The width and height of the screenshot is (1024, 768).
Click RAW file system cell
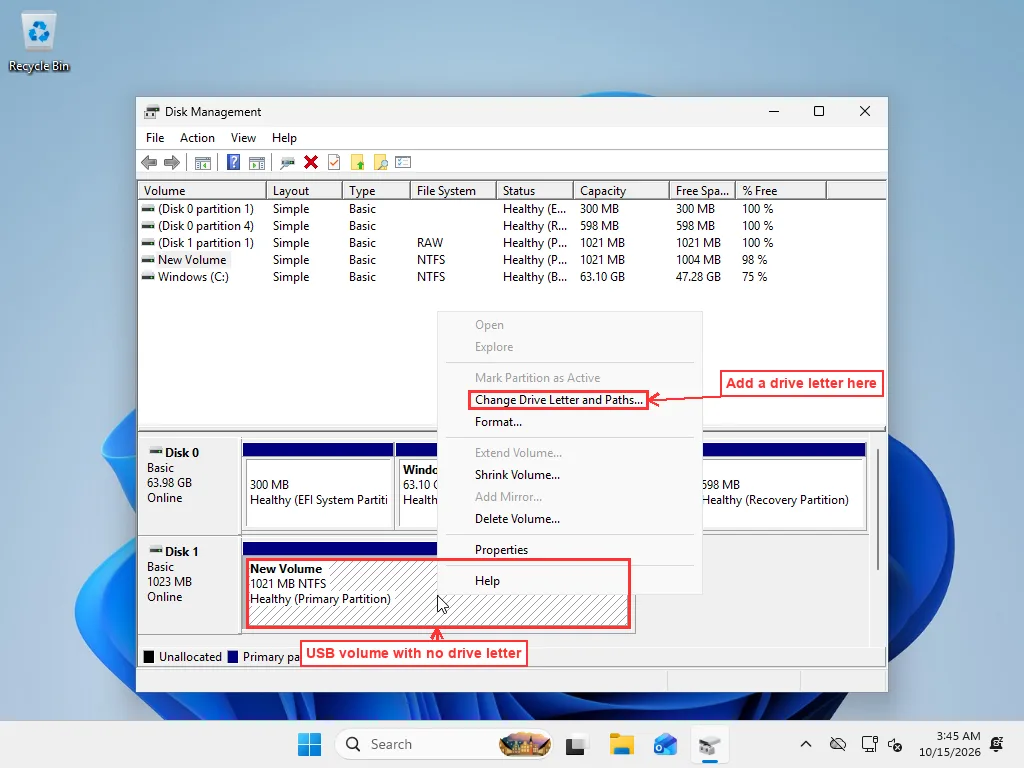click(x=430, y=243)
